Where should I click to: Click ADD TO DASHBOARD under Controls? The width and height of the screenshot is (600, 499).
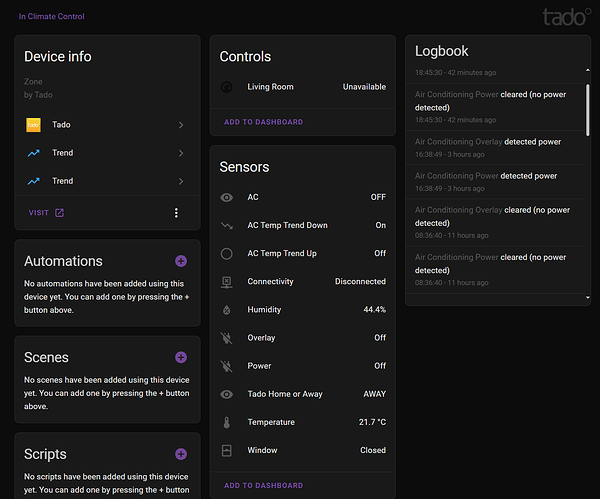point(263,122)
